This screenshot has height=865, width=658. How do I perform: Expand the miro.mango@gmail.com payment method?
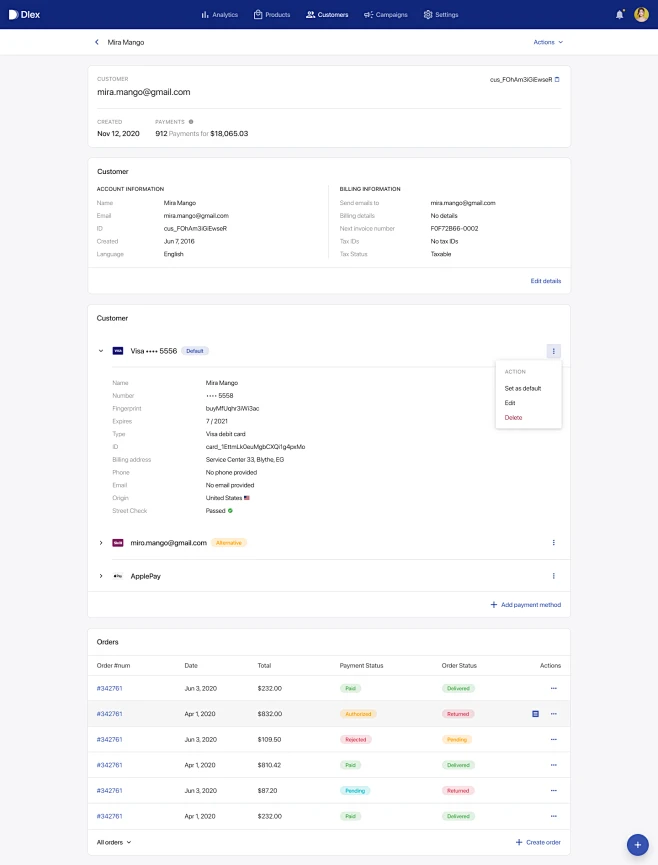coord(101,543)
